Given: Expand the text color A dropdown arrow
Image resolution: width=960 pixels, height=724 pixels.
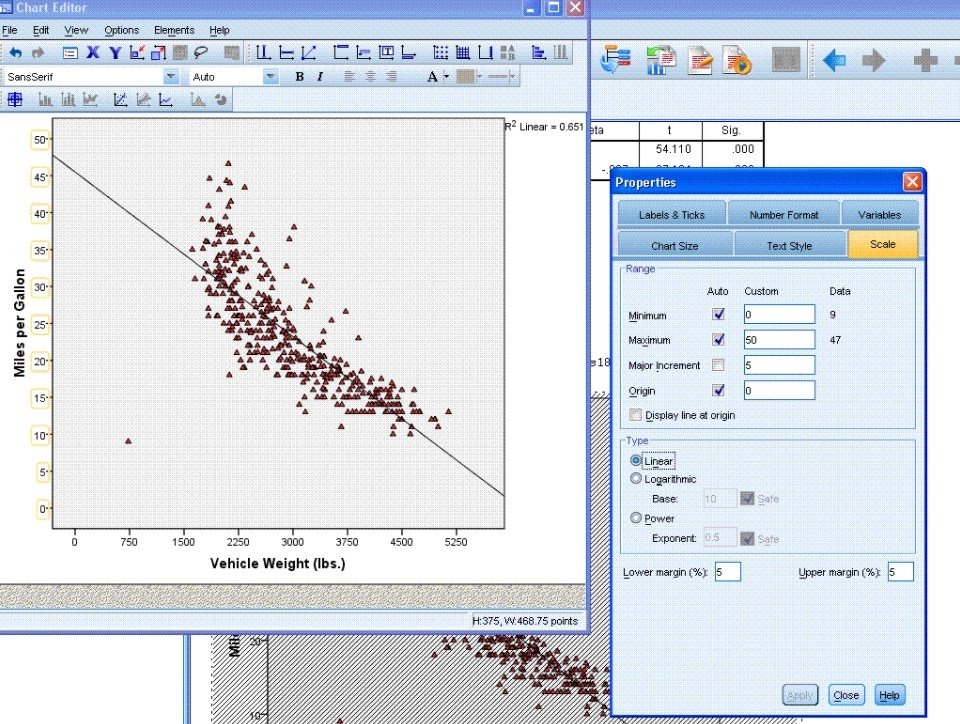Looking at the screenshot, I should point(445,76).
